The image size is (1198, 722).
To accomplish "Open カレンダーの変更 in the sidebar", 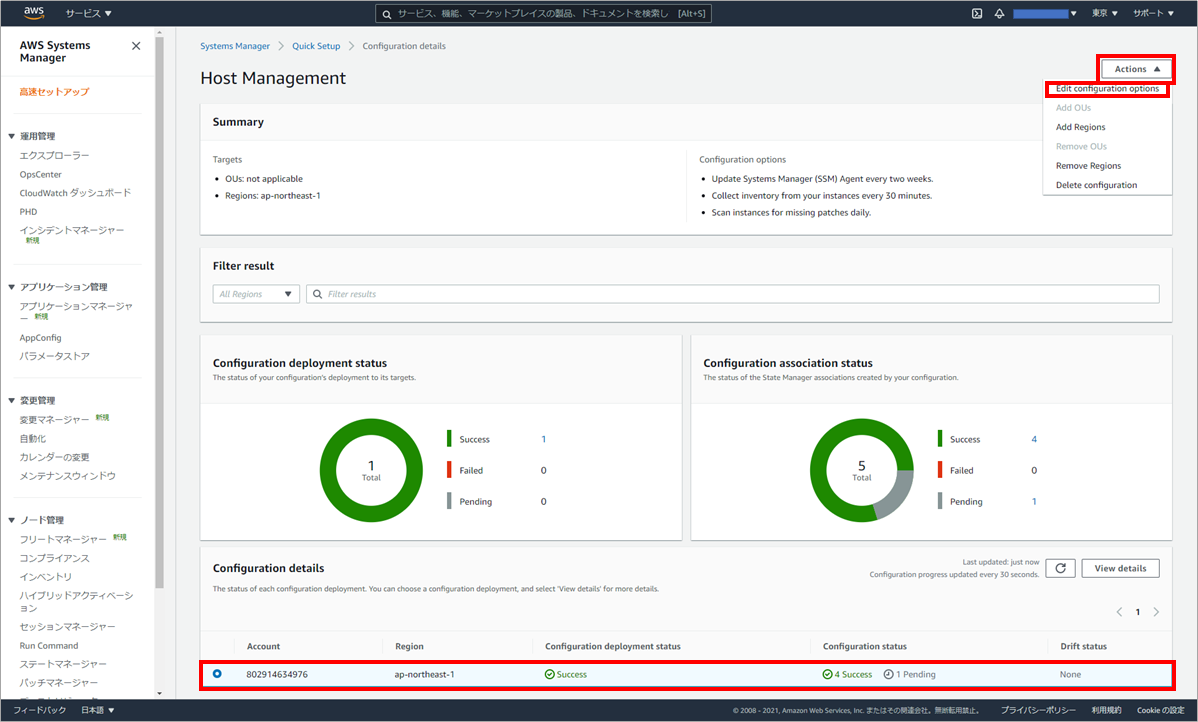I will 54,457.
